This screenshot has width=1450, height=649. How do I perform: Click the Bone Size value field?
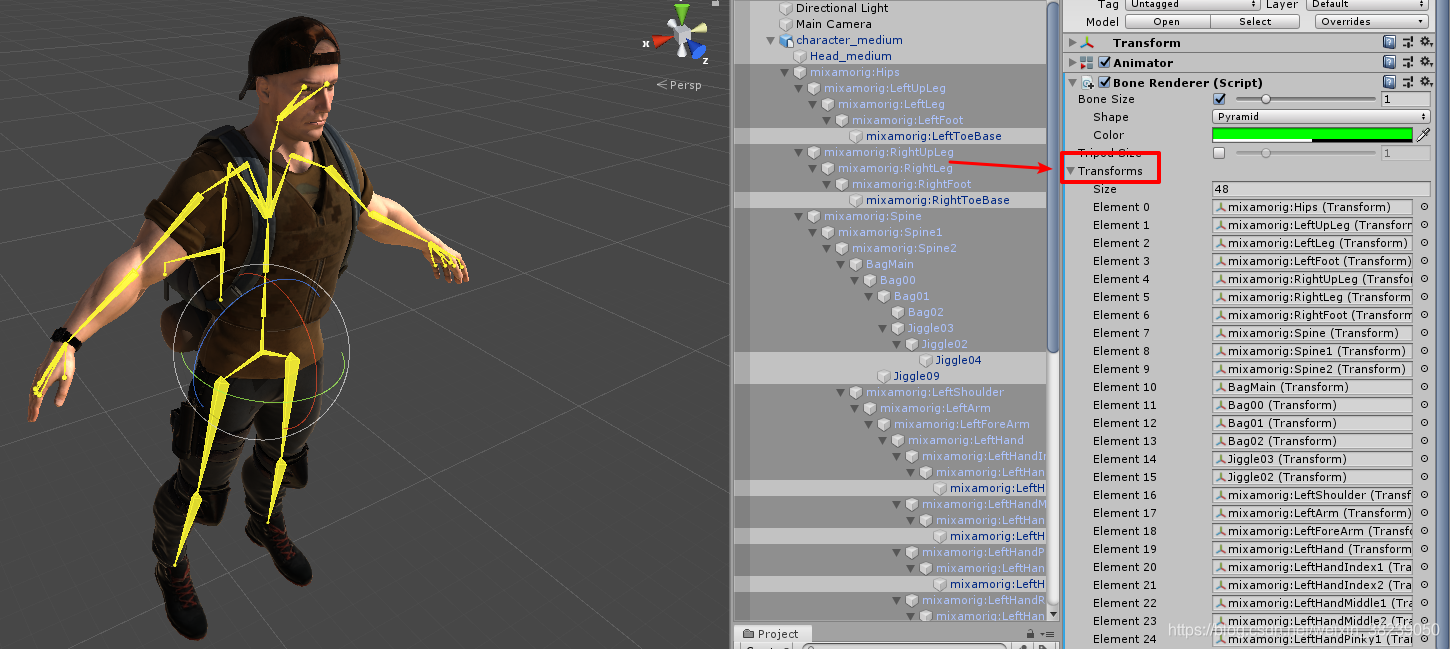coord(1405,99)
